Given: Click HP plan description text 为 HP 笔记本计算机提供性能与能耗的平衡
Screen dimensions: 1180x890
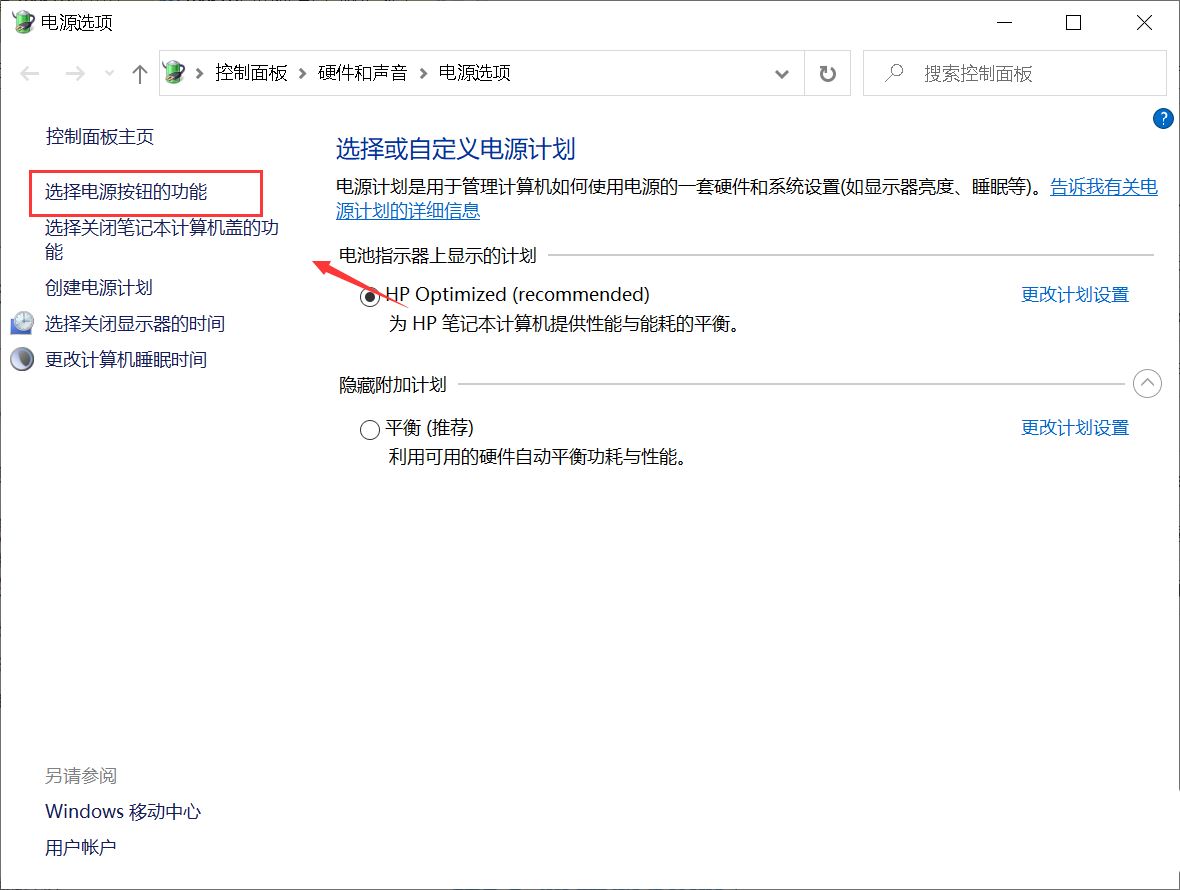Looking at the screenshot, I should [x=566, y=323].
